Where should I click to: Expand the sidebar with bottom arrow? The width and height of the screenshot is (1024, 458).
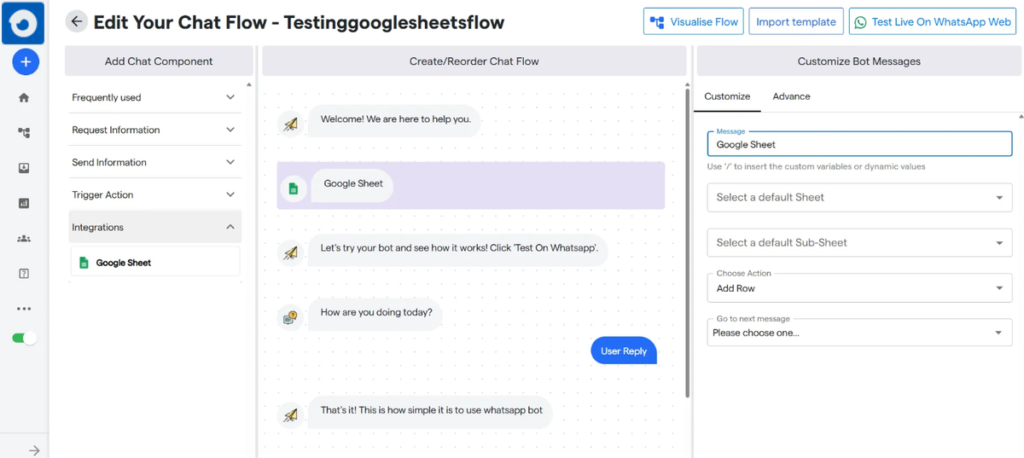pos(33,450)
